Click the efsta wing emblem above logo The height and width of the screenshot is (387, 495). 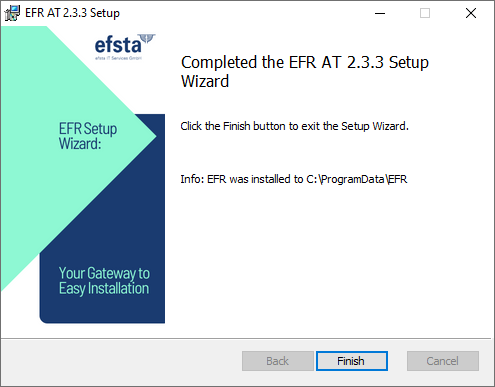(147, 38)
